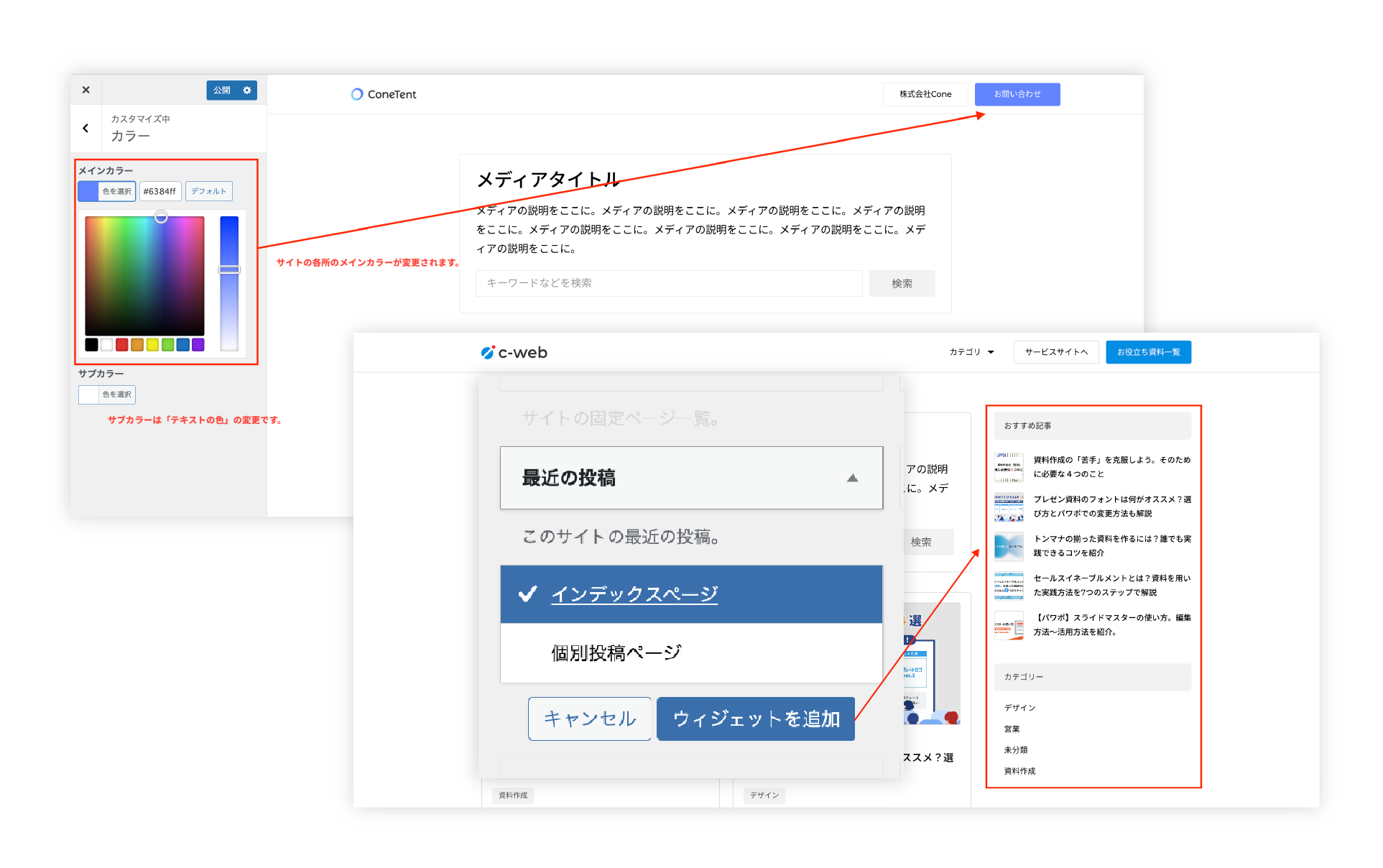Open article 【パワポ】スライドマスターの使い方

[1111, 625]
